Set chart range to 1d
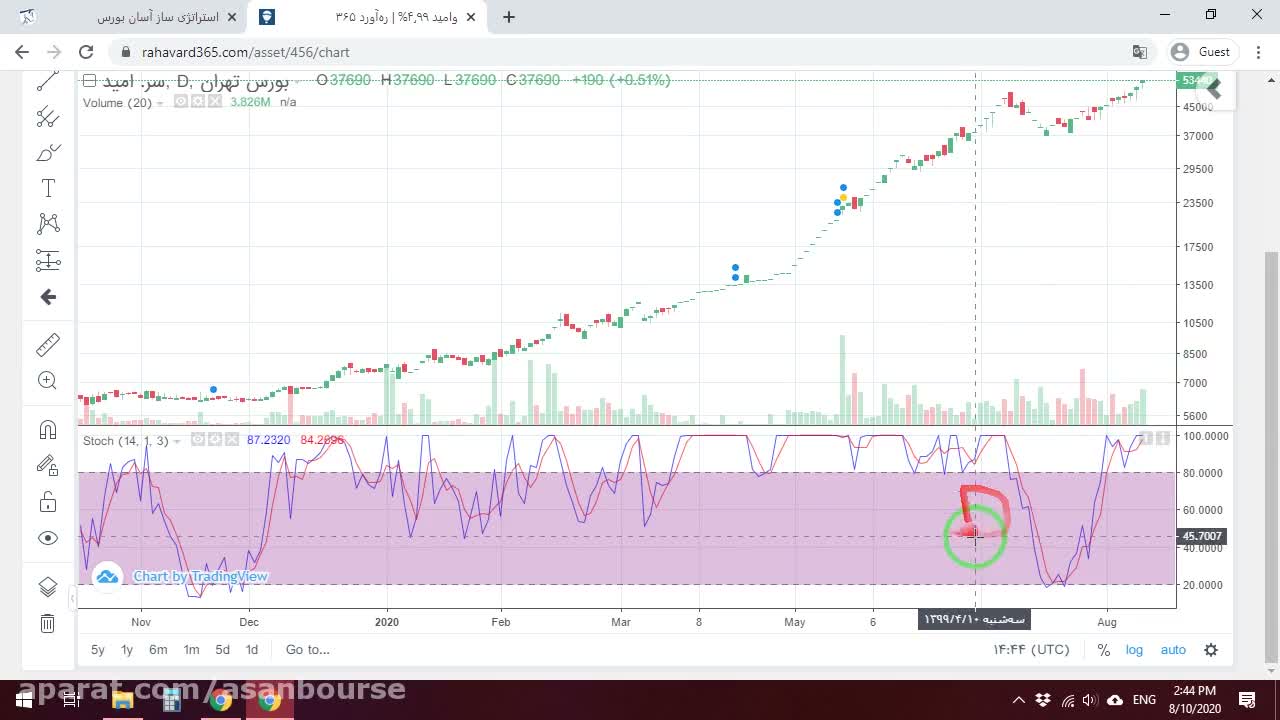 click(252, 650)
